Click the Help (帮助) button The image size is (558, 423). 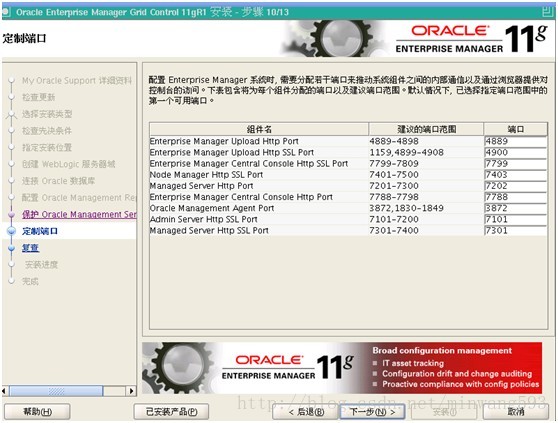click(x=37, y=412)
